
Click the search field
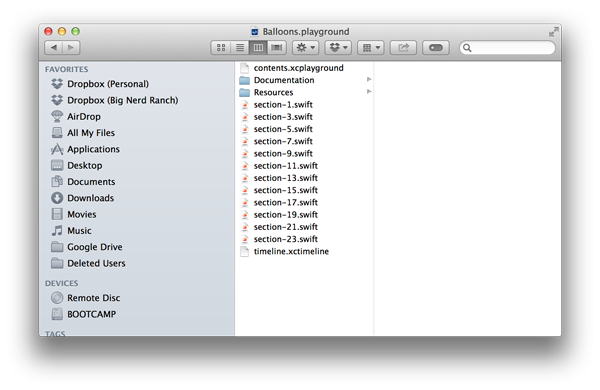(x=507, y=47)
